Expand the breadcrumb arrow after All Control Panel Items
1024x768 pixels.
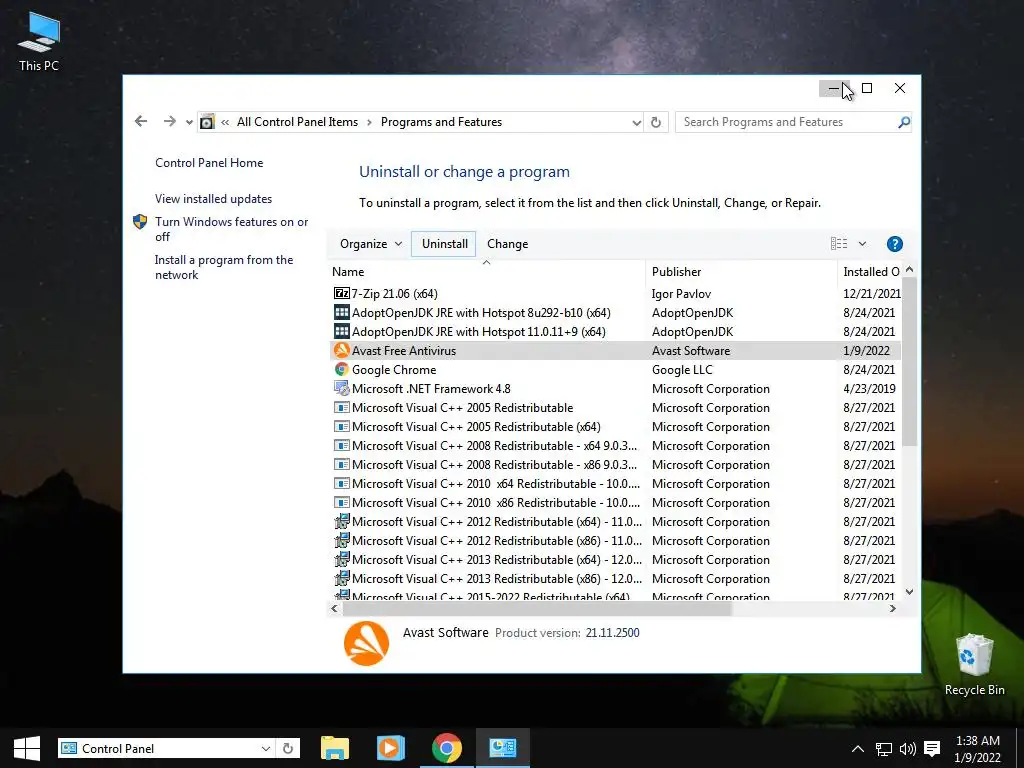[369, 122]
